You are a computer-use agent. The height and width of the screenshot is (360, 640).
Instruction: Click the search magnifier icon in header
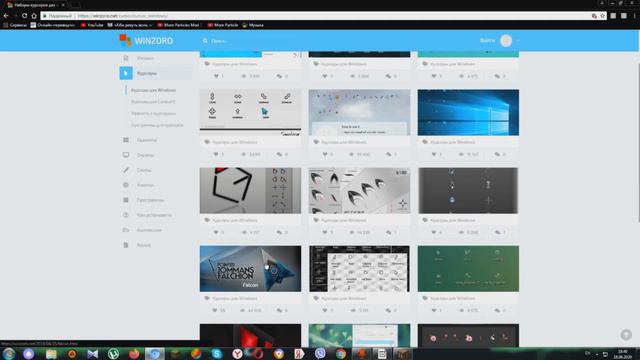click(x=205, y=41)
